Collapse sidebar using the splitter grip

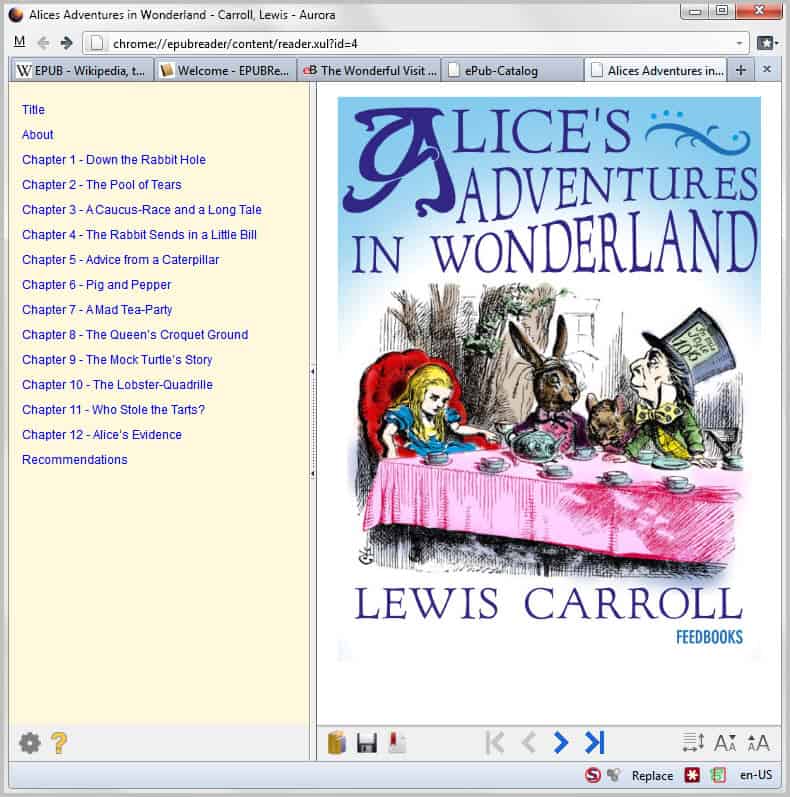313,422
